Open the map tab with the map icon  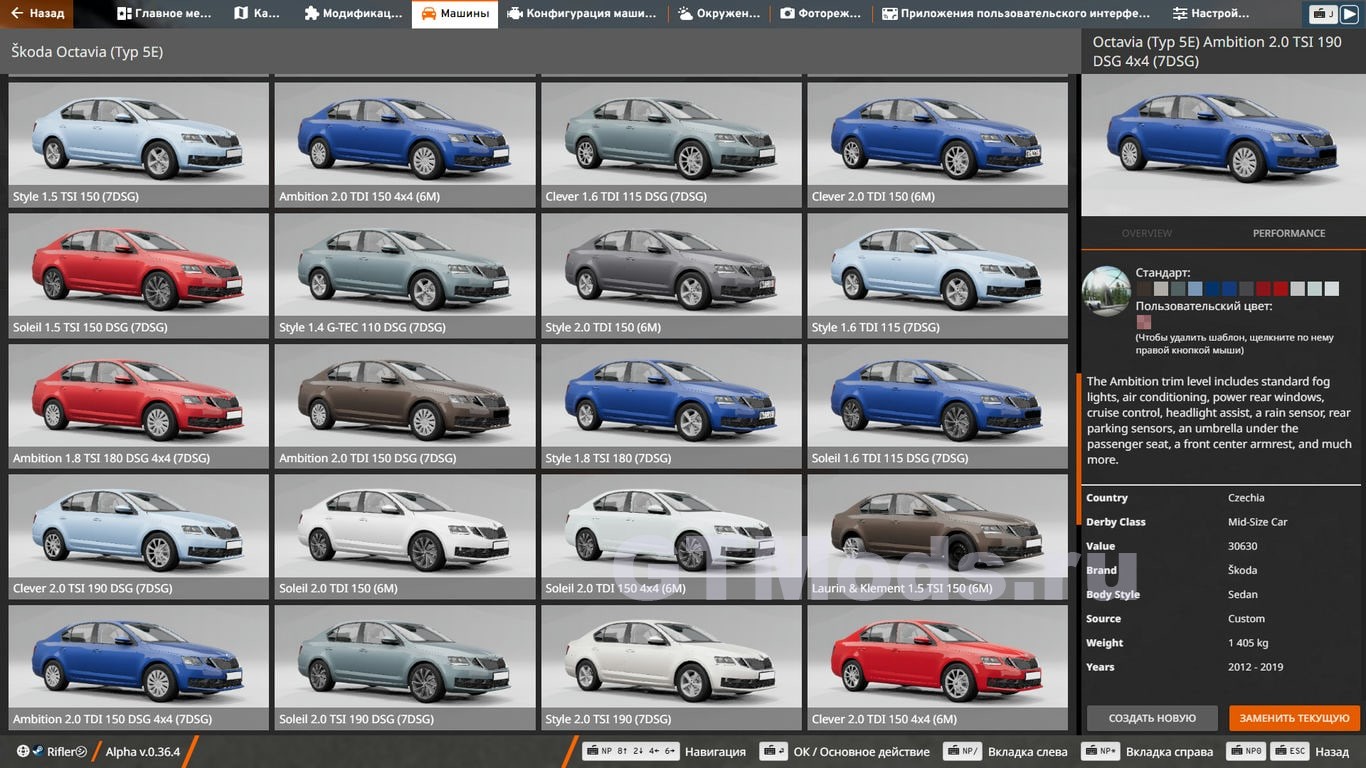tap(257, 14)
